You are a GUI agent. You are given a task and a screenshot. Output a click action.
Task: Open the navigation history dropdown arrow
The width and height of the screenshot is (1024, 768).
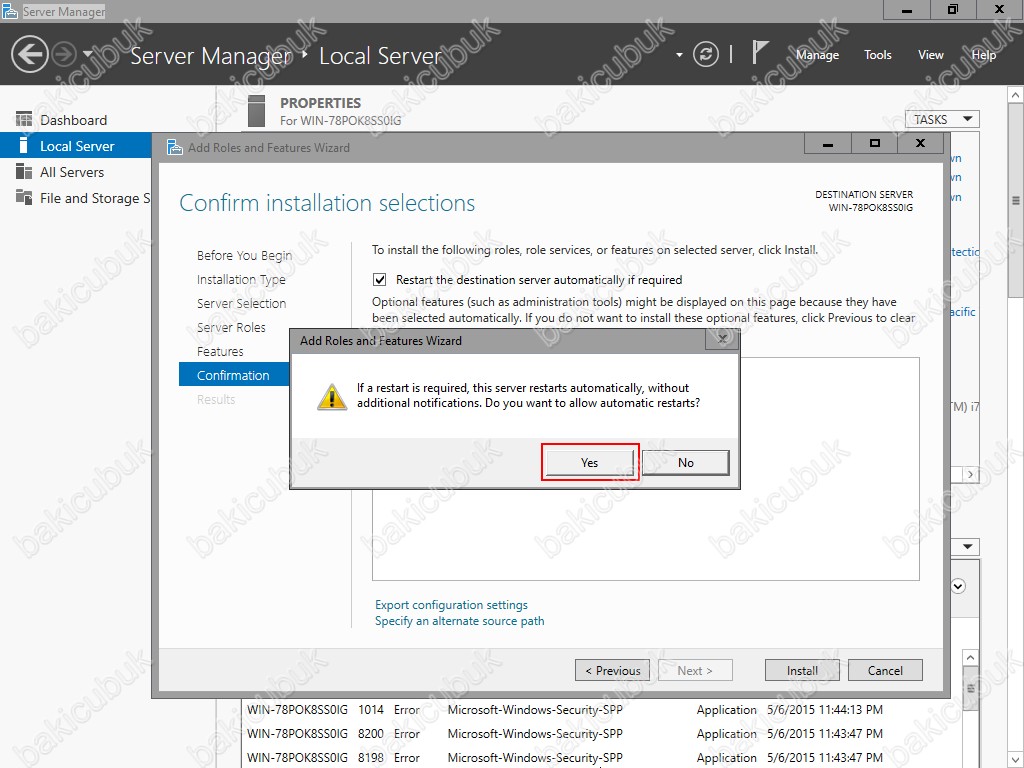click(88, 54)
